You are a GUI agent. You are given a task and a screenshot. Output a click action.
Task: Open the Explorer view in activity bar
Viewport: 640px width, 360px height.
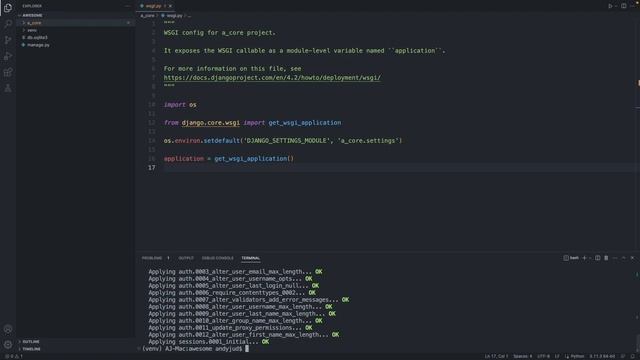pyautogui.click(x=8, y=8)
